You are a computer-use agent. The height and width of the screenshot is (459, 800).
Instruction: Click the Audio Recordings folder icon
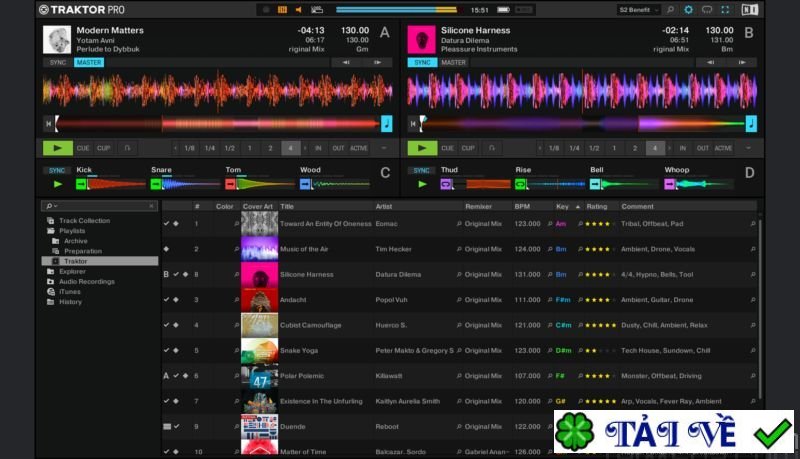(x=51, y=281)
